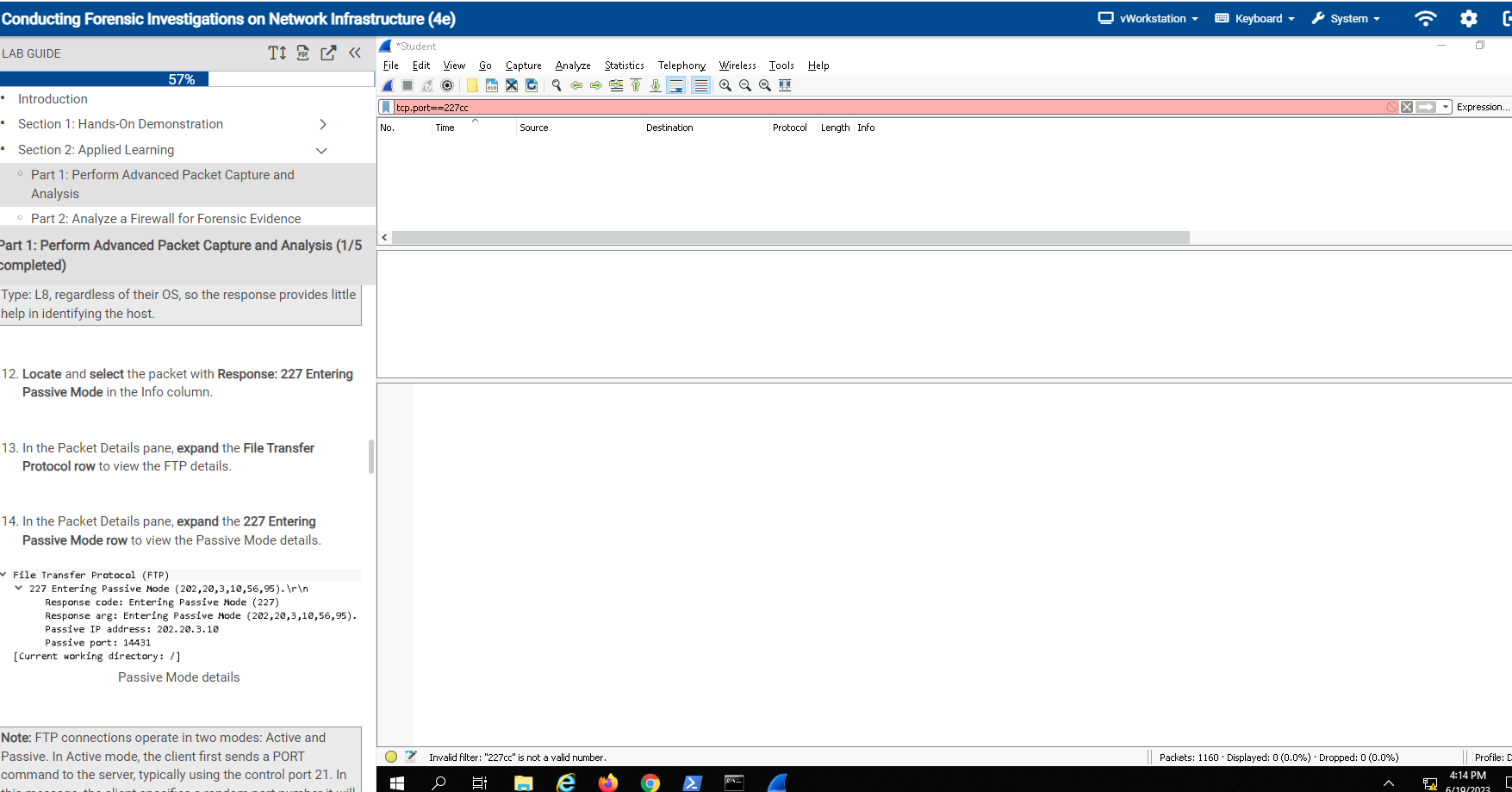Reload this capture file
Screen dimensions: 1512x792
tap(532, 85)
